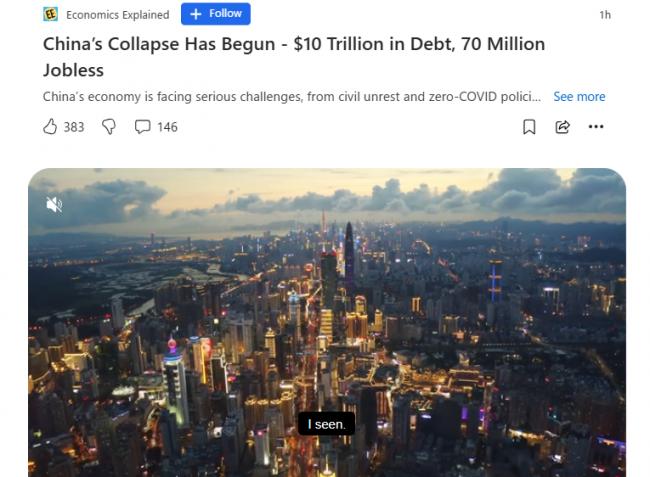Save post with the bookmark icon

(529, 127)
